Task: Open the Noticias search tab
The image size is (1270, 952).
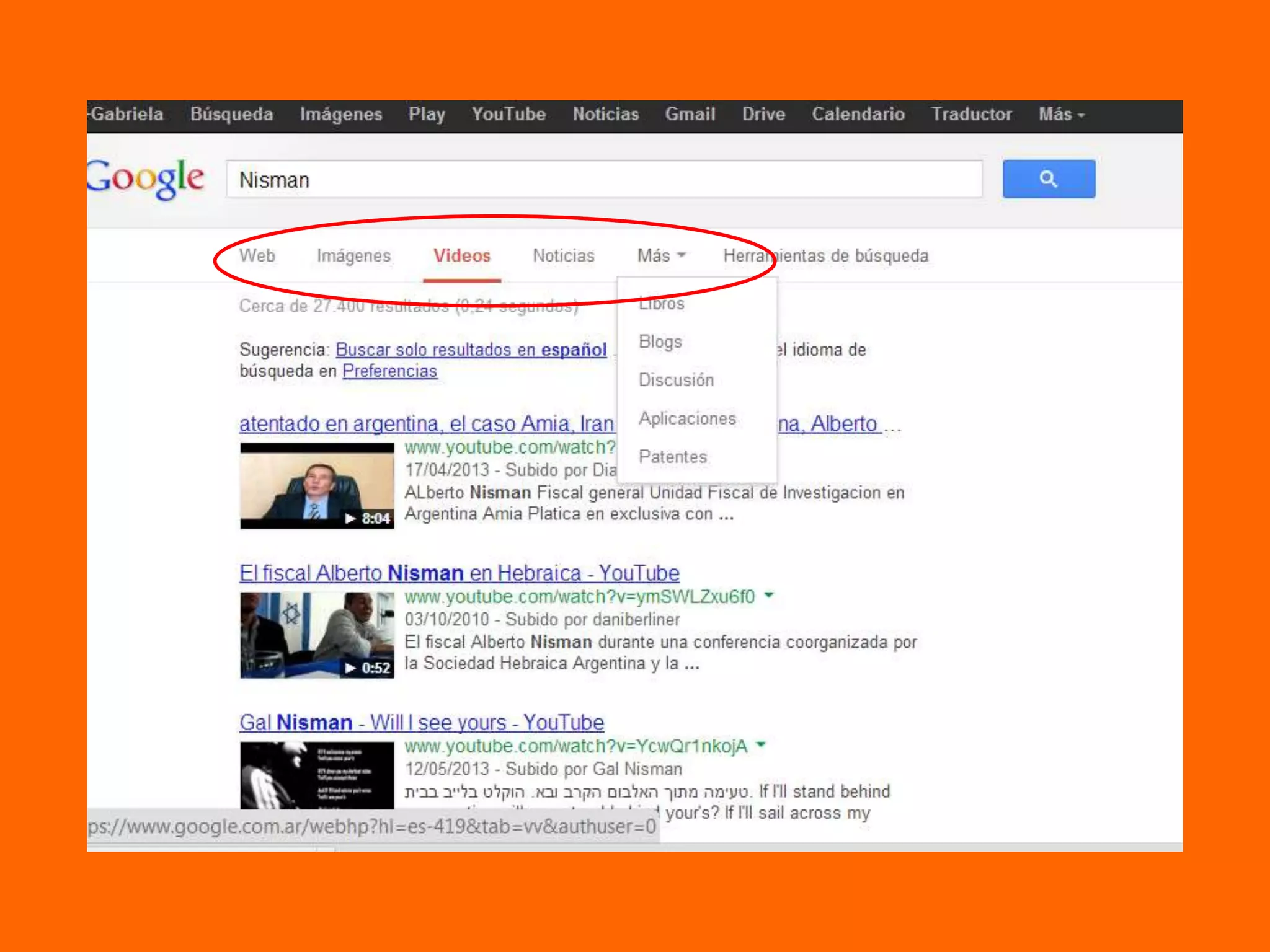Action: [563, 255]
